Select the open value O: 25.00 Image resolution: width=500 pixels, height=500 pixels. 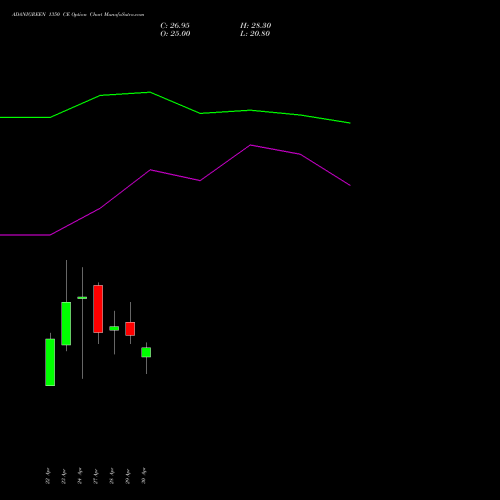click(175, 34)
